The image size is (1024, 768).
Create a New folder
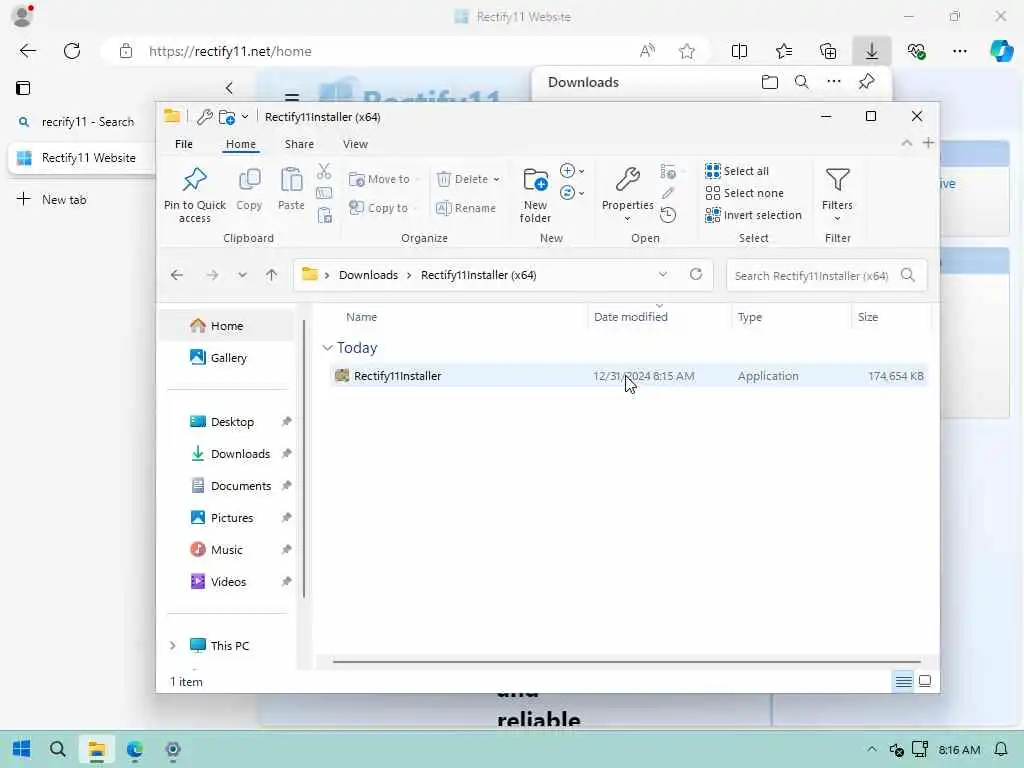click(535, 195)
